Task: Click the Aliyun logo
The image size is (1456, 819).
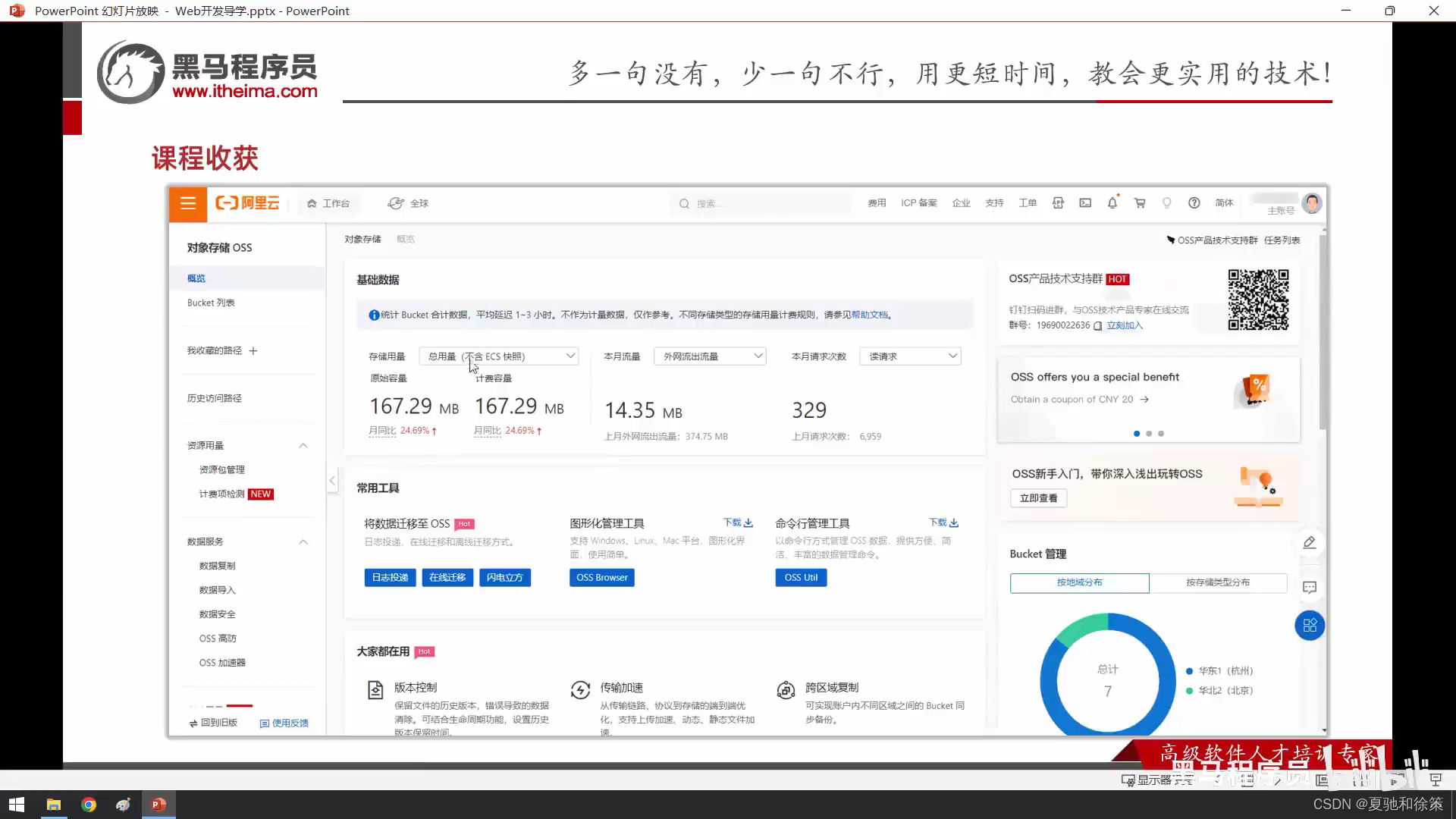Action: [x=247, y=203]
